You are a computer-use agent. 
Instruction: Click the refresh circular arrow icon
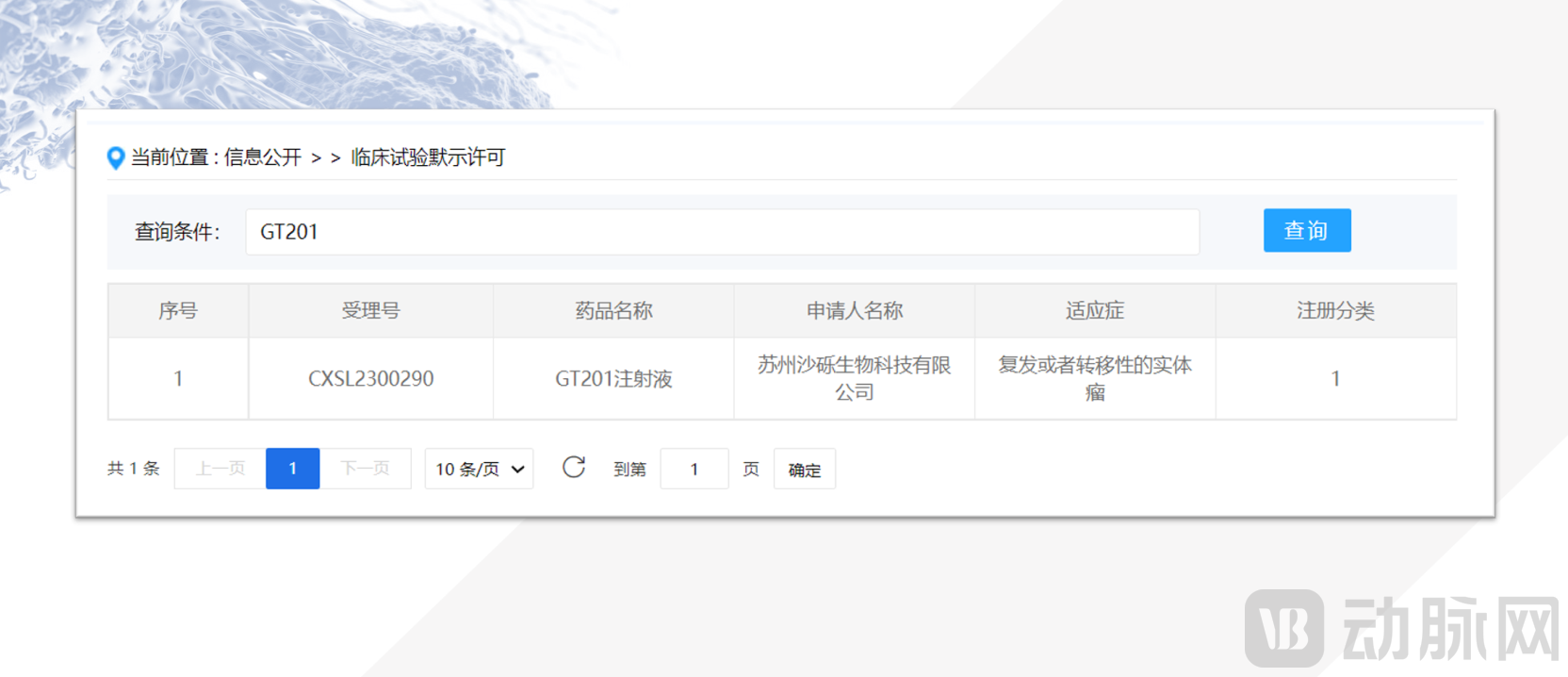(574, 467)
